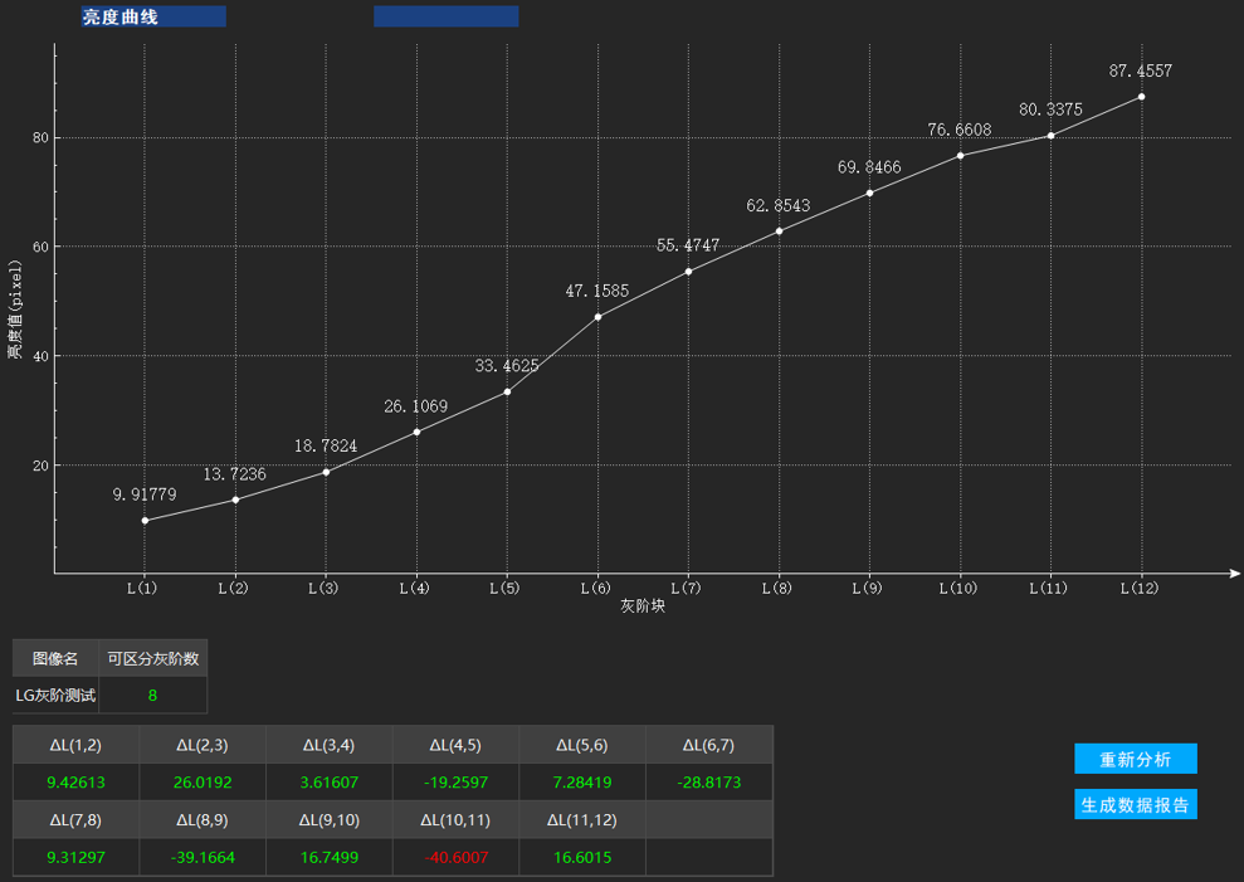This screenshot has width=1244, height=882.
Task: Select the data point labeled 33.4625
Action: click(x=507, y=391)
